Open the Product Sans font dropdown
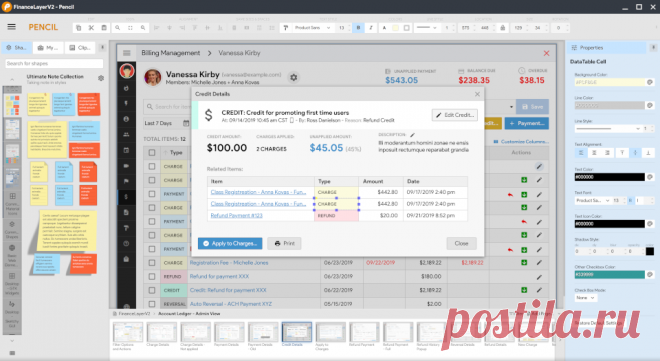The width and height of the screenshot is (660, 361). [313, 28]
